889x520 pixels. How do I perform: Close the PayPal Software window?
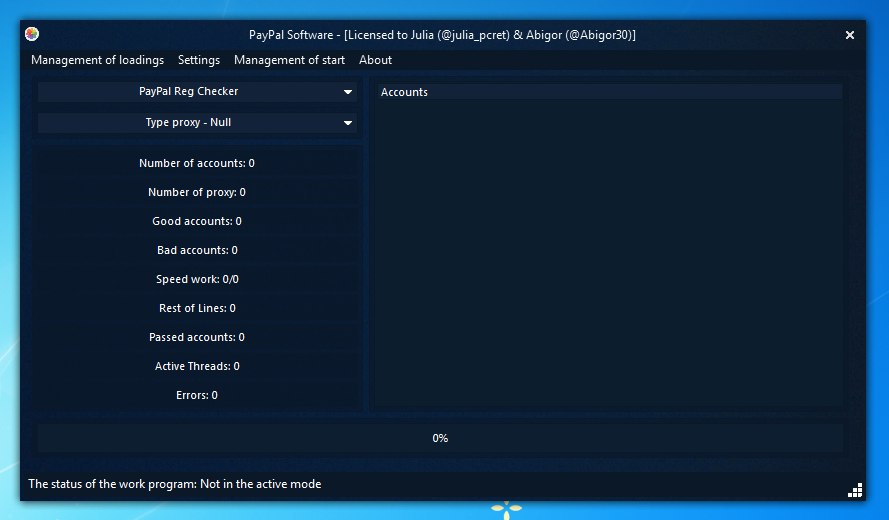pyautogui.click(x=850, y=35)
